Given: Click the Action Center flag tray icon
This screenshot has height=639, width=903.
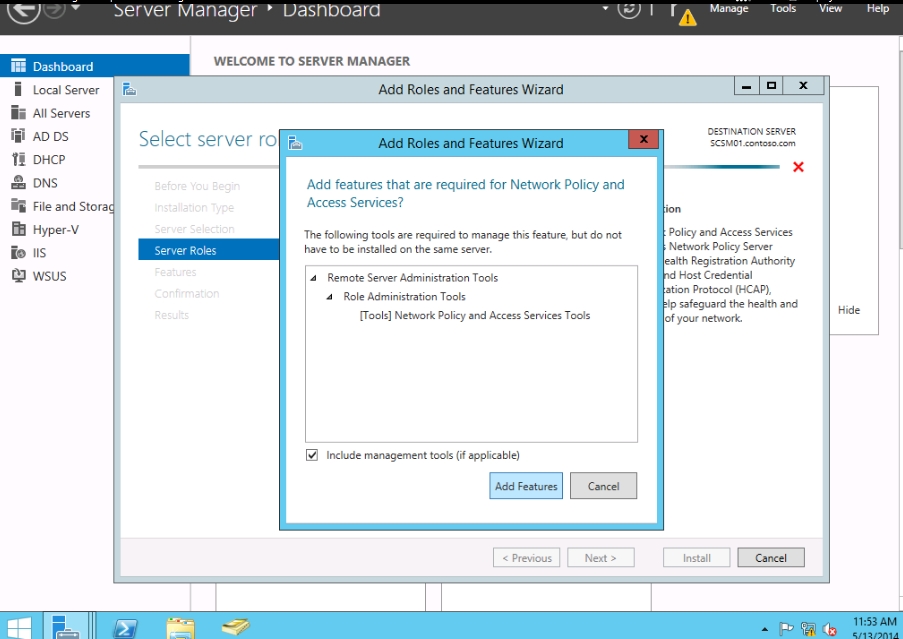Looking at the screenshot, I should coord(786,629).
